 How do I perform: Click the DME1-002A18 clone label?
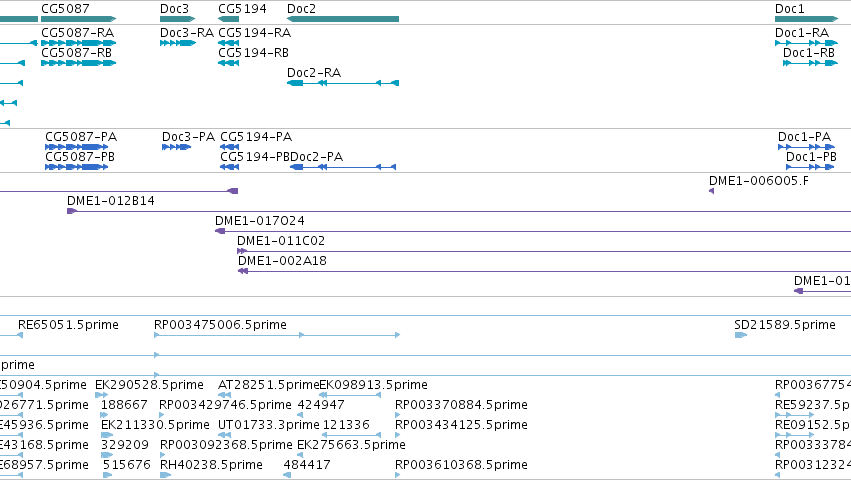tap(282, 261)
